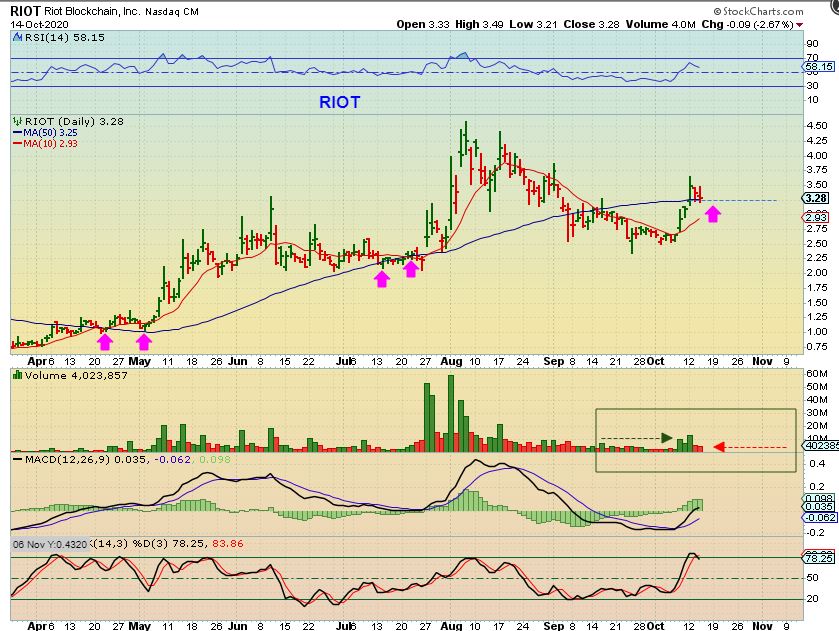Click the red down-triangle beside Chg value
The image size is (839, 631).
coord(799,25)
